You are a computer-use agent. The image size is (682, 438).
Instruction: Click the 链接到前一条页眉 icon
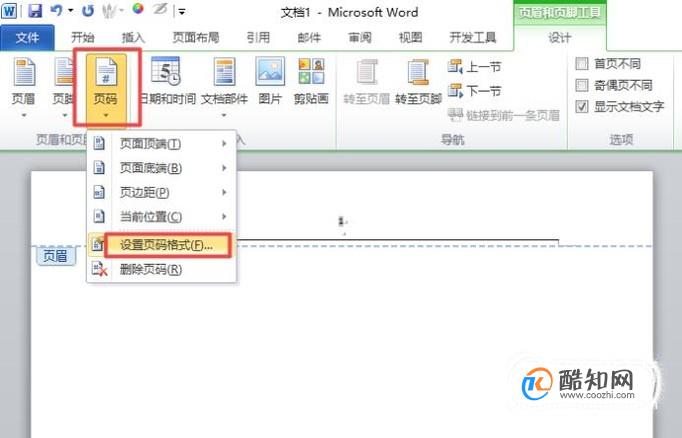coord(455,115)
